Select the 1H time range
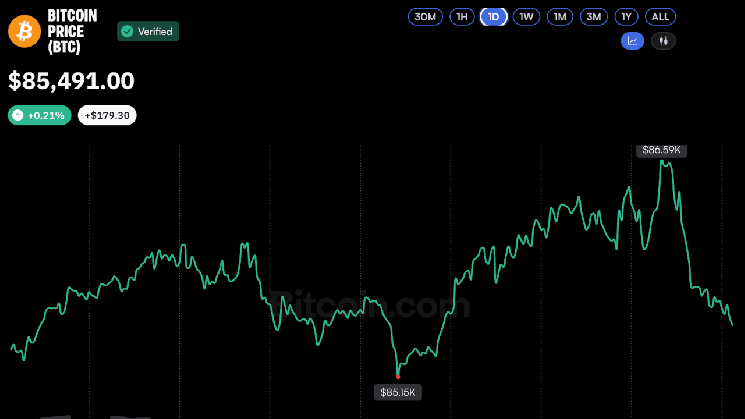745x419 pixels. point(462,17)
